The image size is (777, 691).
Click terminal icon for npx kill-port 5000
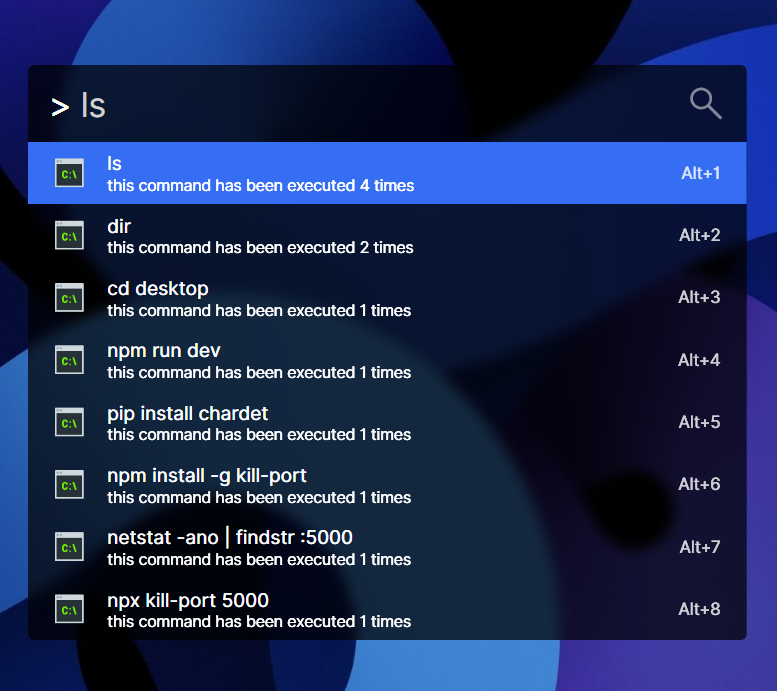69,609
